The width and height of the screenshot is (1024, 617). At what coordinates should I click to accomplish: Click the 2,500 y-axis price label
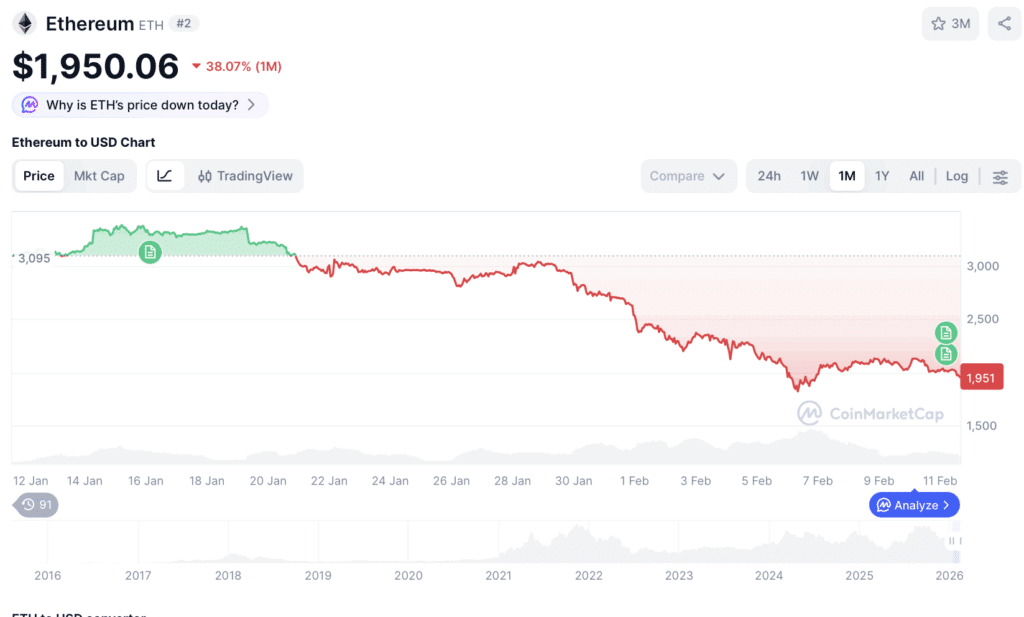click(983, 319)
